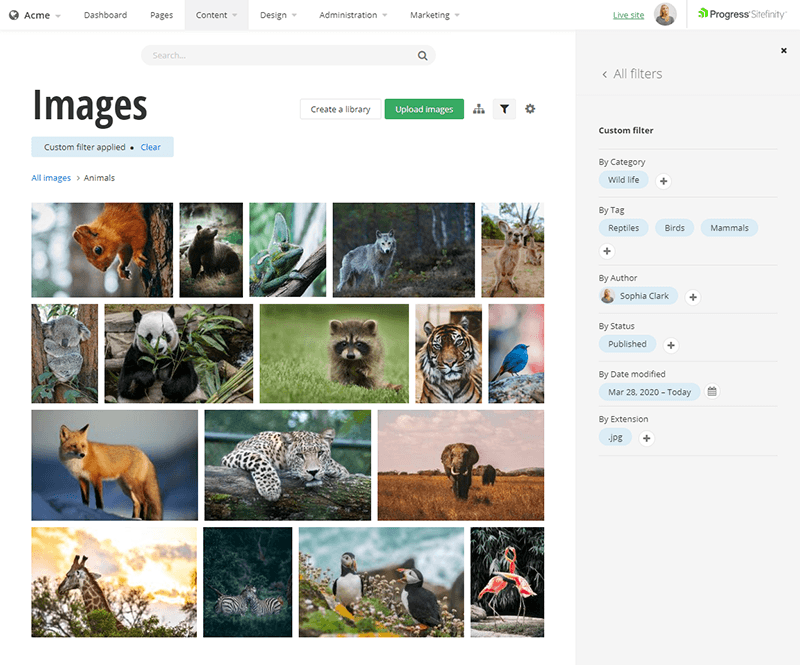Image resolution: width=800 pixels, height=665 pixels.
Task: Expand the Content menu dropdown
Action: 217,15
